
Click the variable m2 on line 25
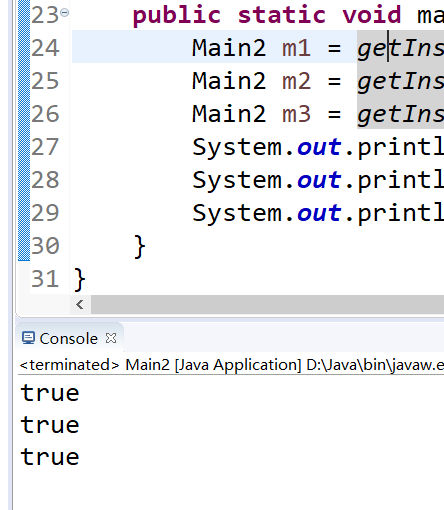(x=296, y=81)
